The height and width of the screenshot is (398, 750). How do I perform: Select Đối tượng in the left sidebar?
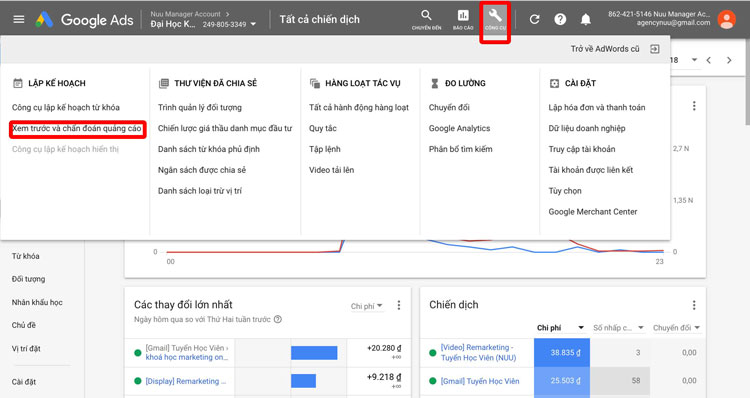pos(29,279)
